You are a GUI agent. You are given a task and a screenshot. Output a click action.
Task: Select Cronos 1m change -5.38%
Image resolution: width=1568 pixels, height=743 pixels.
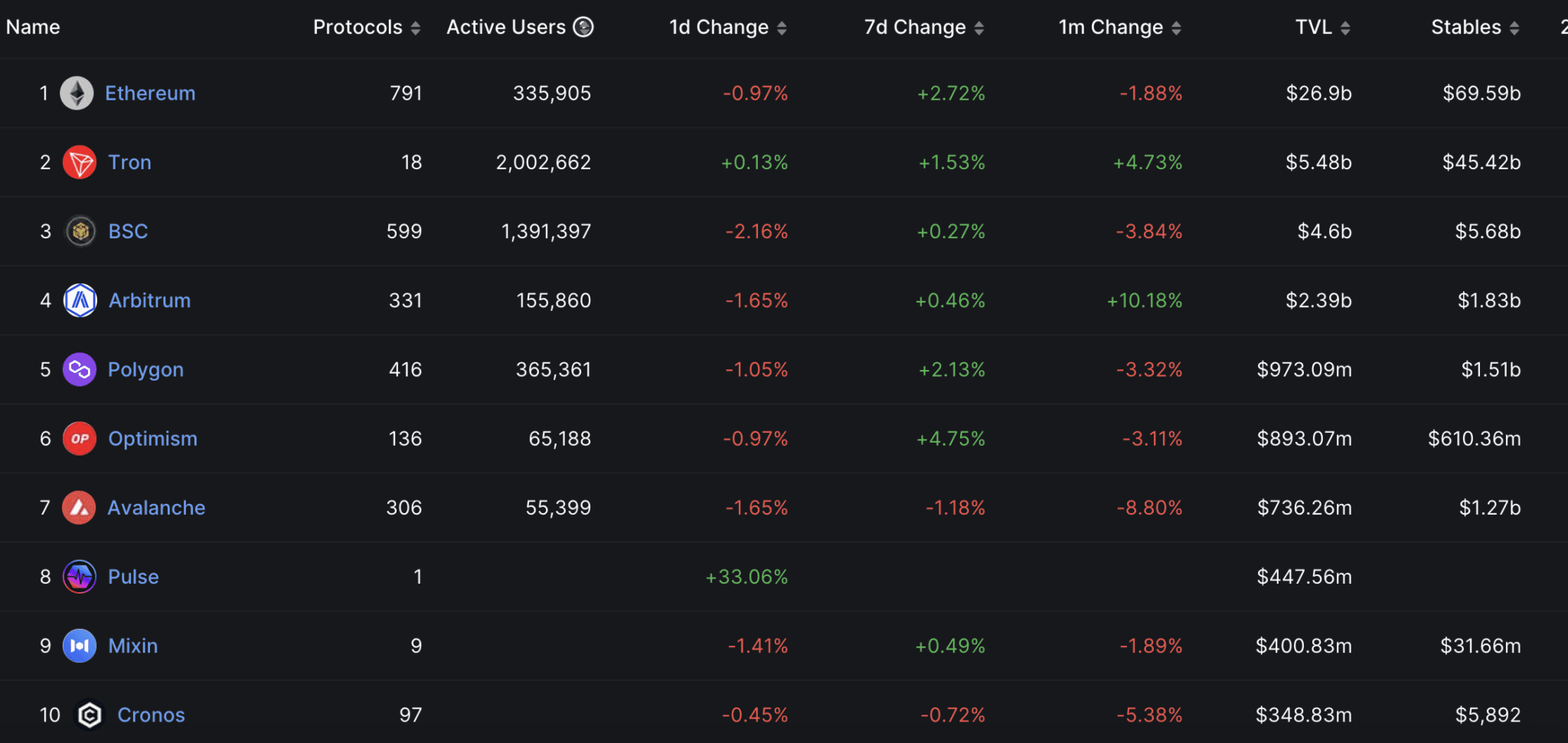pos(1149,715)
